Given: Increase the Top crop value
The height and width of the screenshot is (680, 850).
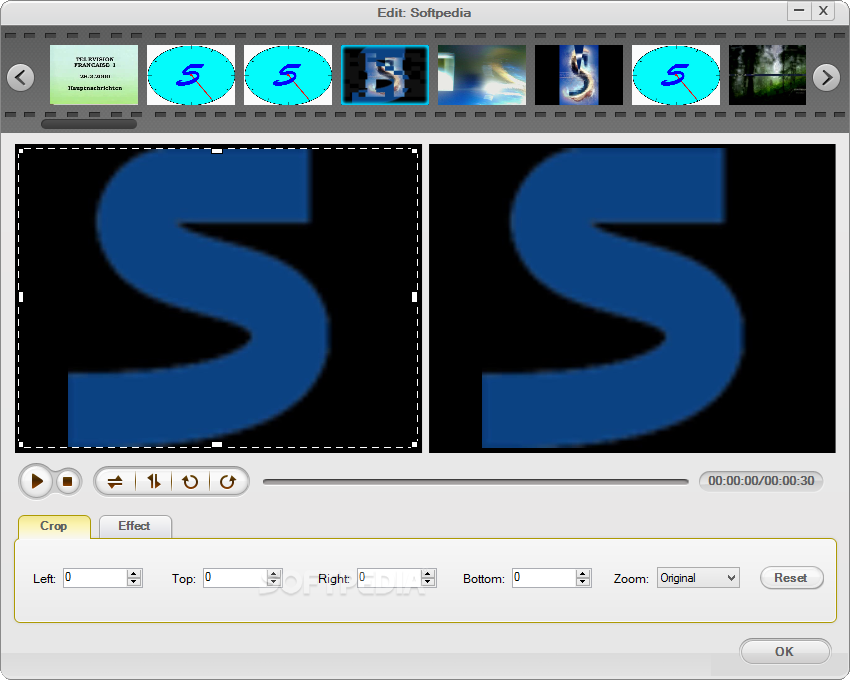Looking at the screenshot, I should [274, 574].
